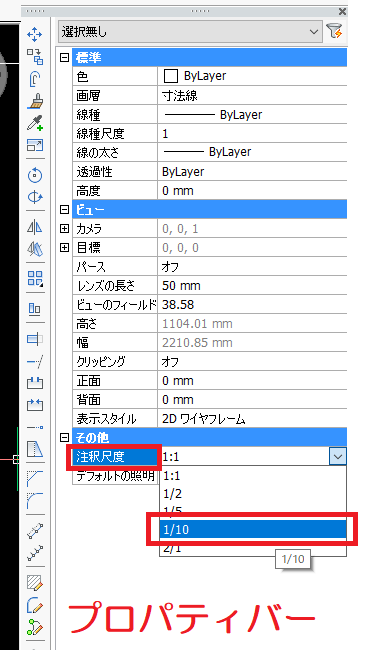
Task: Choose 1/2 from the scale list
Action: [x=253, y=493]
